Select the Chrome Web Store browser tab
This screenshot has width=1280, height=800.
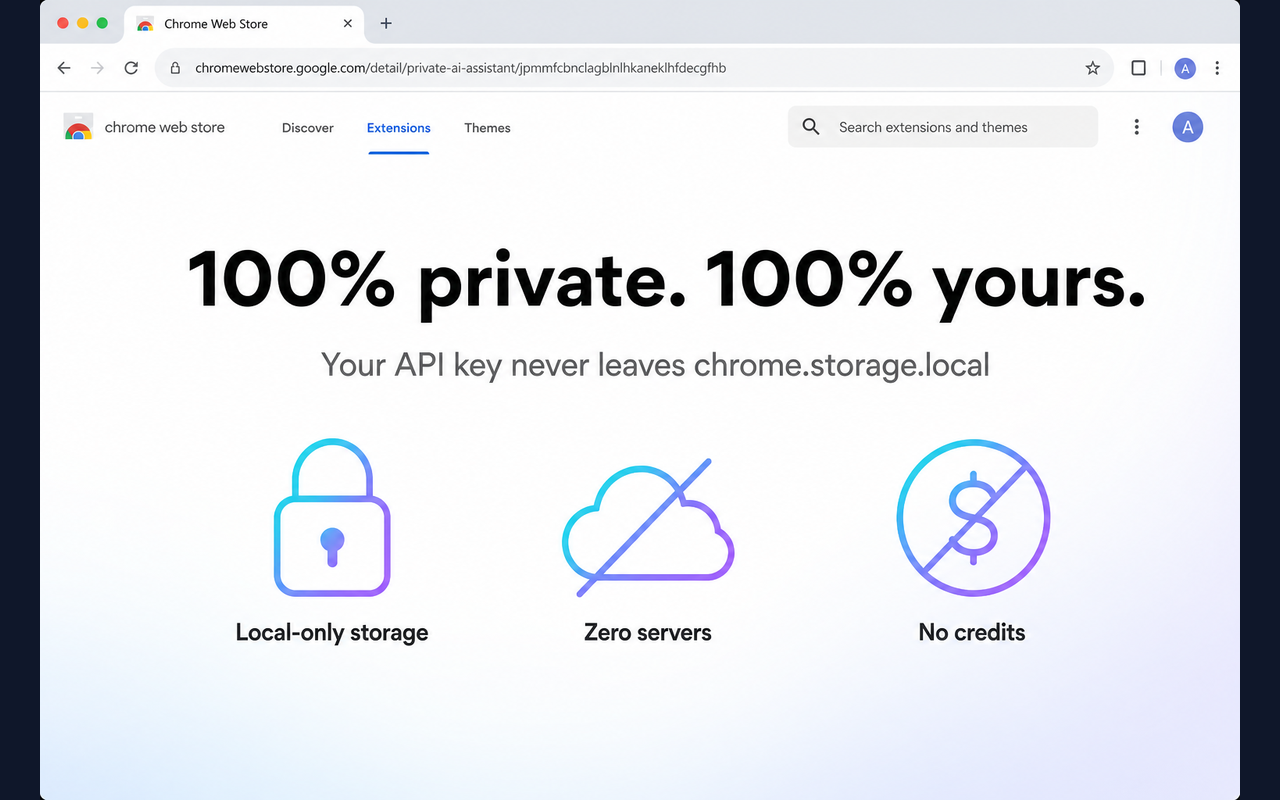(x=245, y=24)
